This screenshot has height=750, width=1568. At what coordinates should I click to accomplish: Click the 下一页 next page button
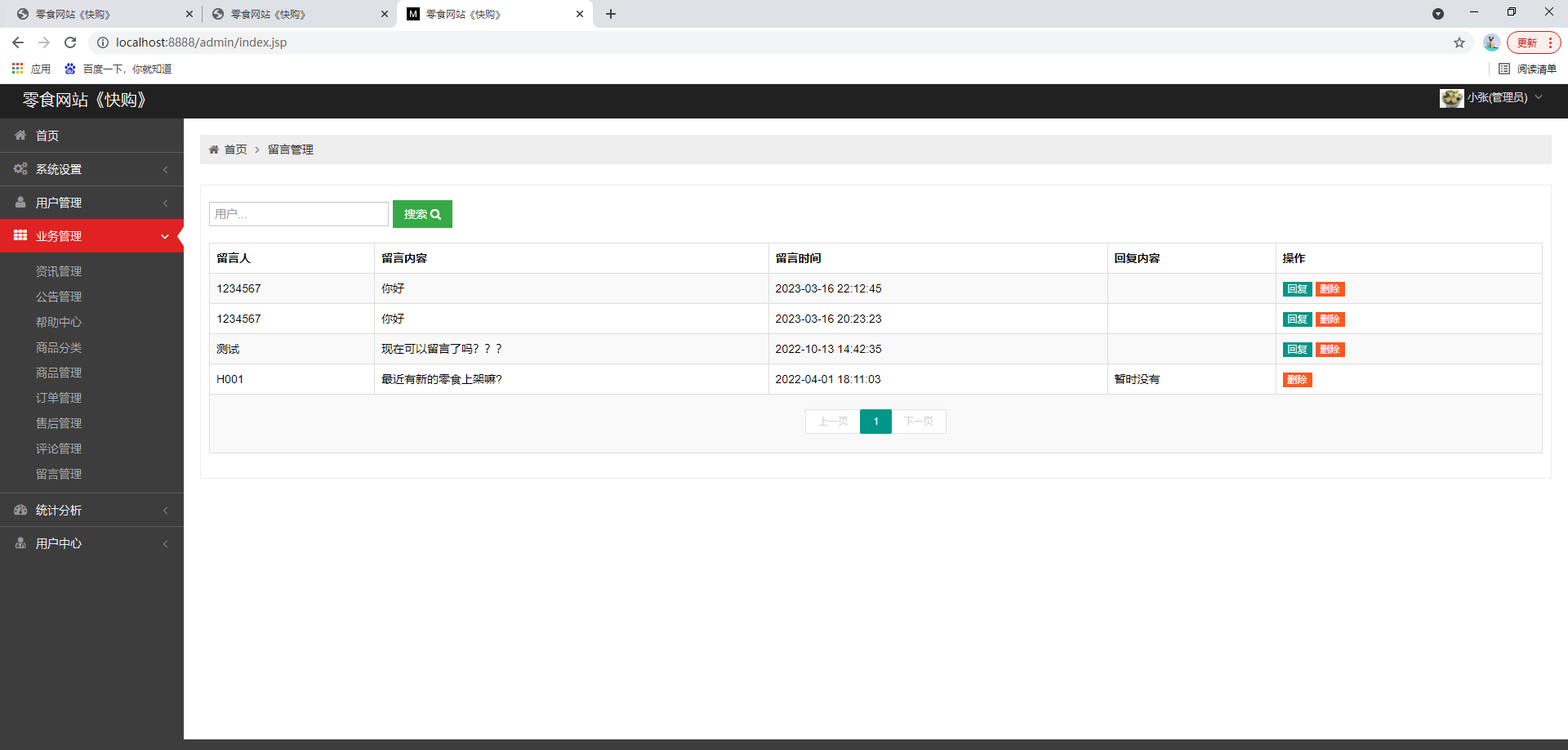click(919, 422)
